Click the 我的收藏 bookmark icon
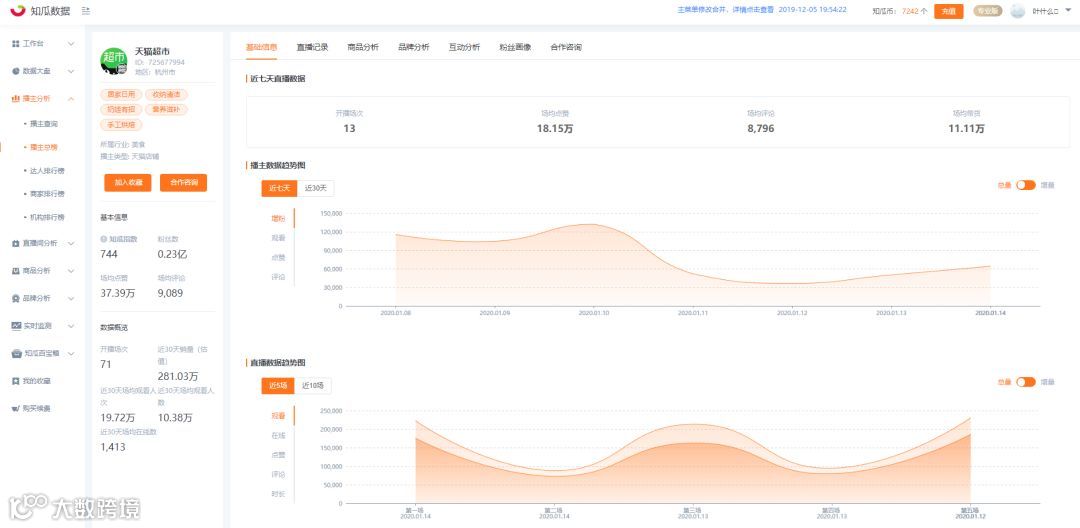This screenshot has height=528, width=1080. (16, 381)
